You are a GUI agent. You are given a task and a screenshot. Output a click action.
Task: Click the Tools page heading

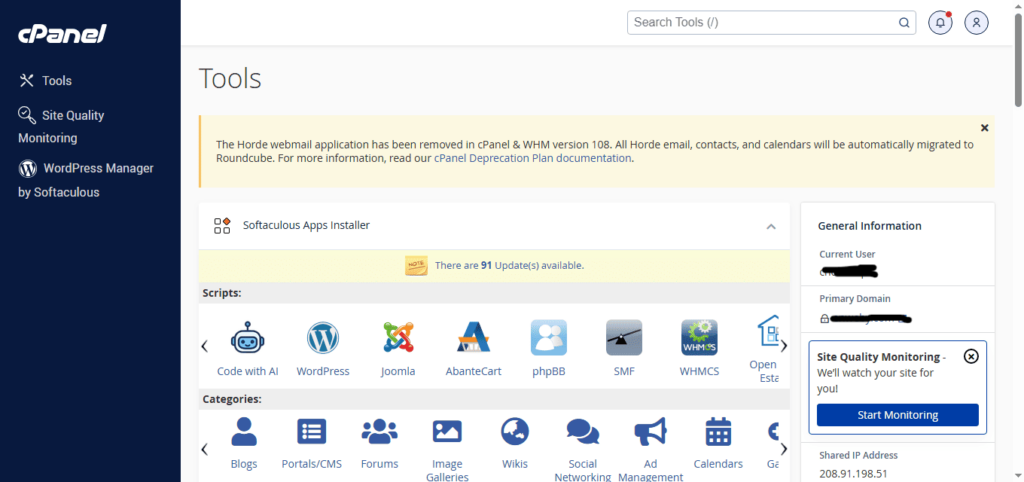click(x=230, y=78)
